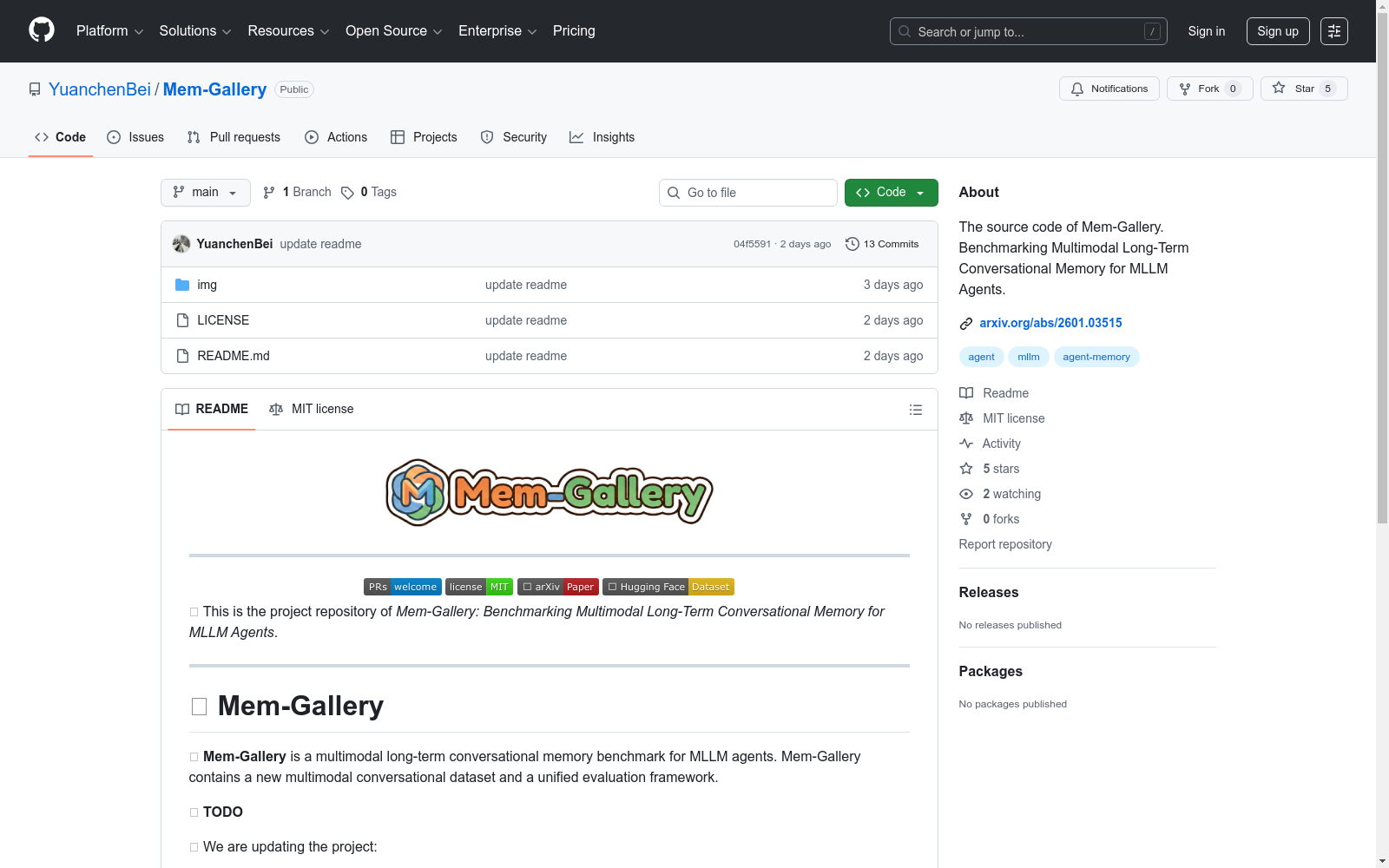The height and width of the screenshot is (868, 1389).
Task: Switch to the MIT license tab
Action: pyautogui.click(x=312, y=409)
